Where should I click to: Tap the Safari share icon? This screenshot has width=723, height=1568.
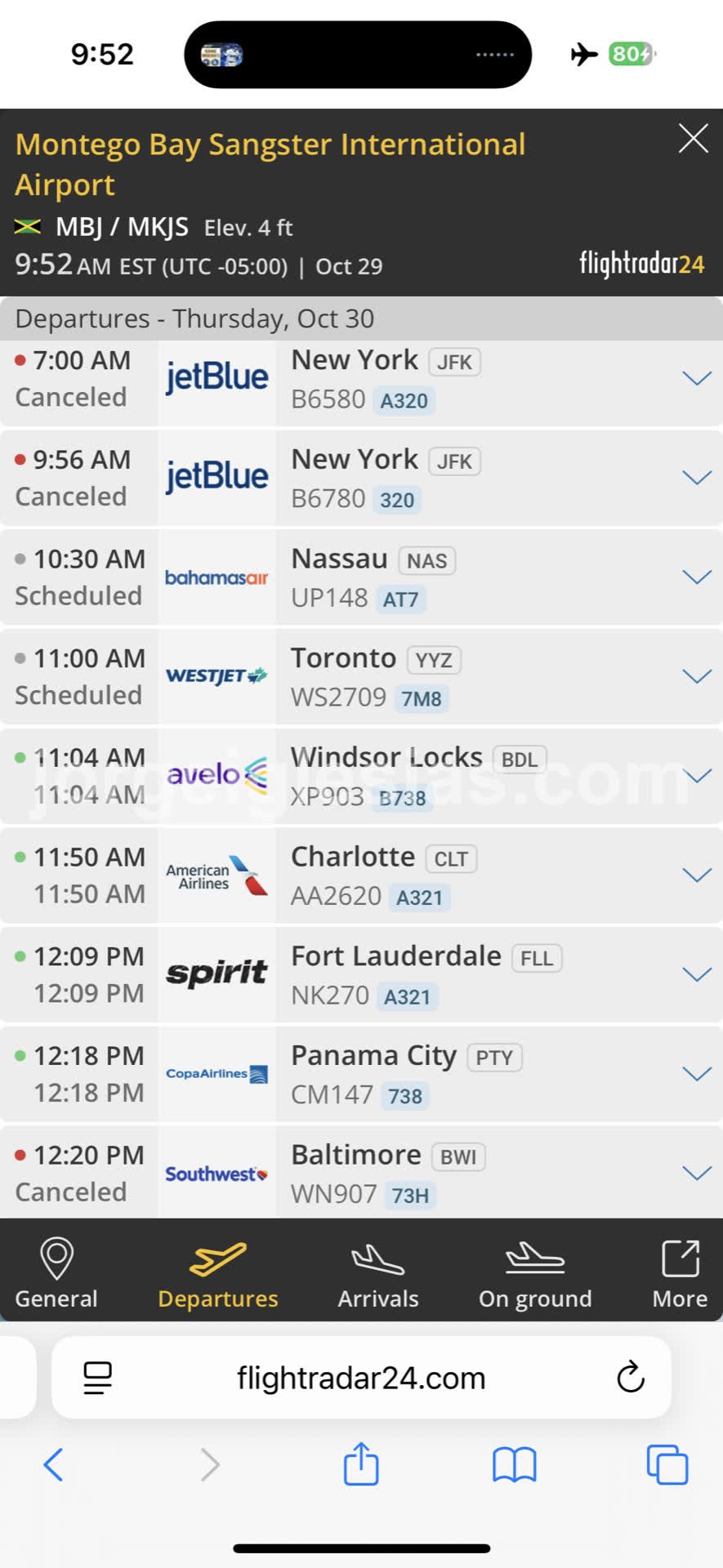tap(361, 1464)
